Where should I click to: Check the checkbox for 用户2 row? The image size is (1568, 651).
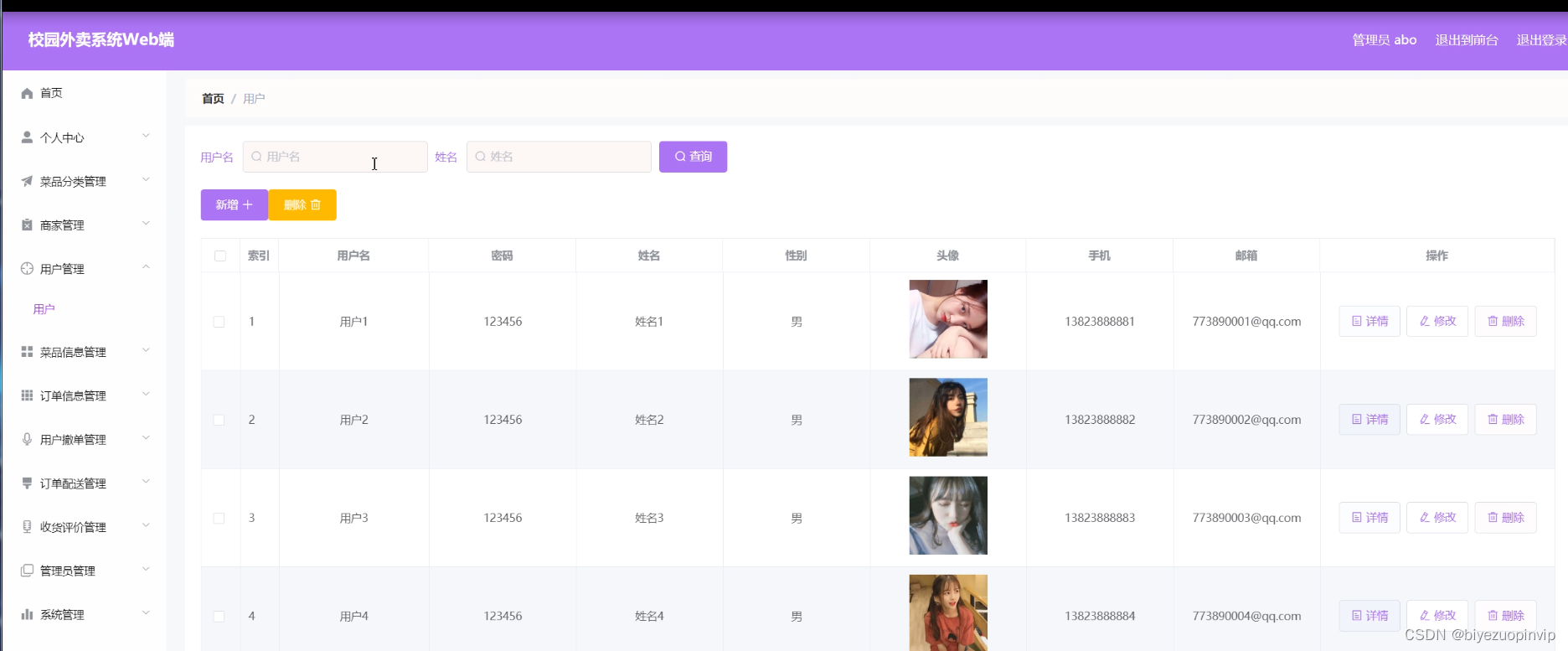pos(219,420)
